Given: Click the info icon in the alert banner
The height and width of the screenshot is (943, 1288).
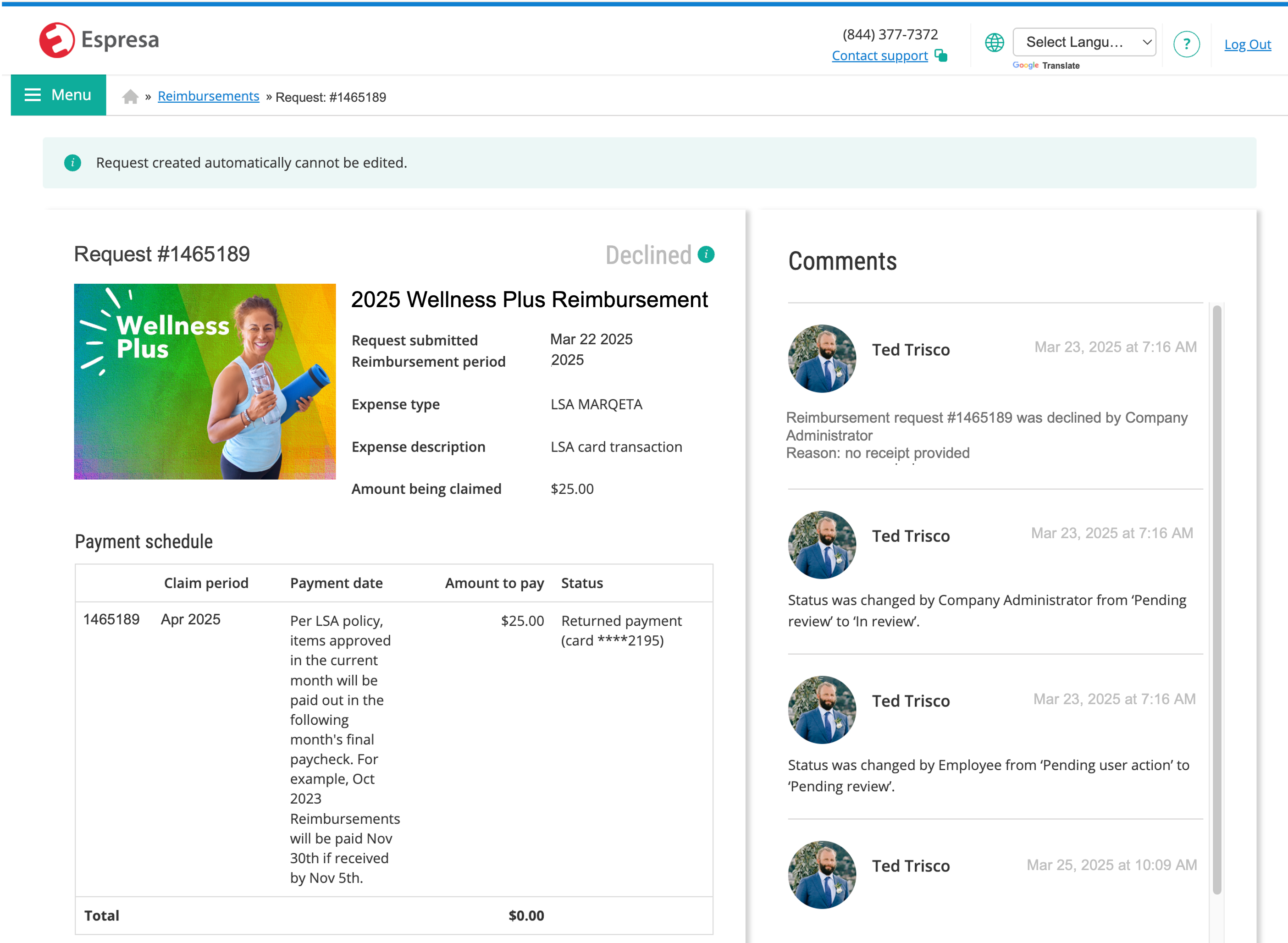Looking at the screenshot, I should [72, 163].
